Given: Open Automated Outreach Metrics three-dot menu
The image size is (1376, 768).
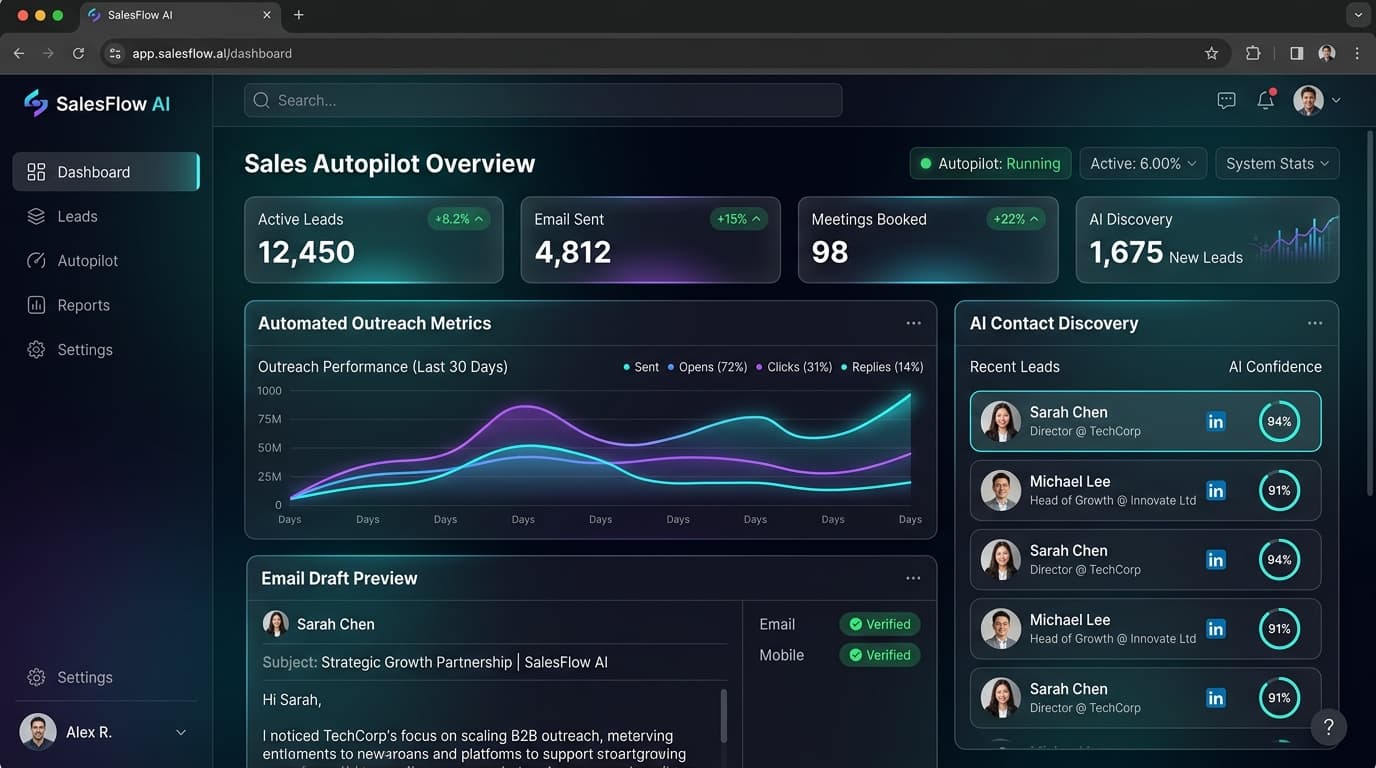Looking at the screenshot, I should point(913,323).
